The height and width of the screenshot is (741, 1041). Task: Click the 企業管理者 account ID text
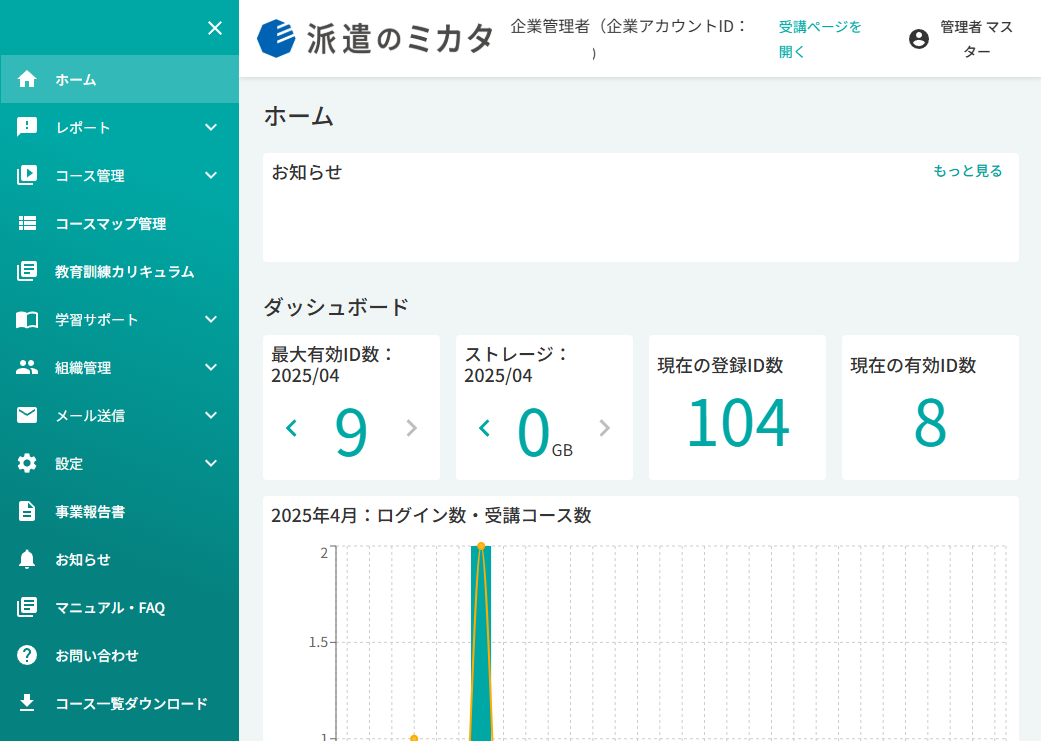click(629, 39)
